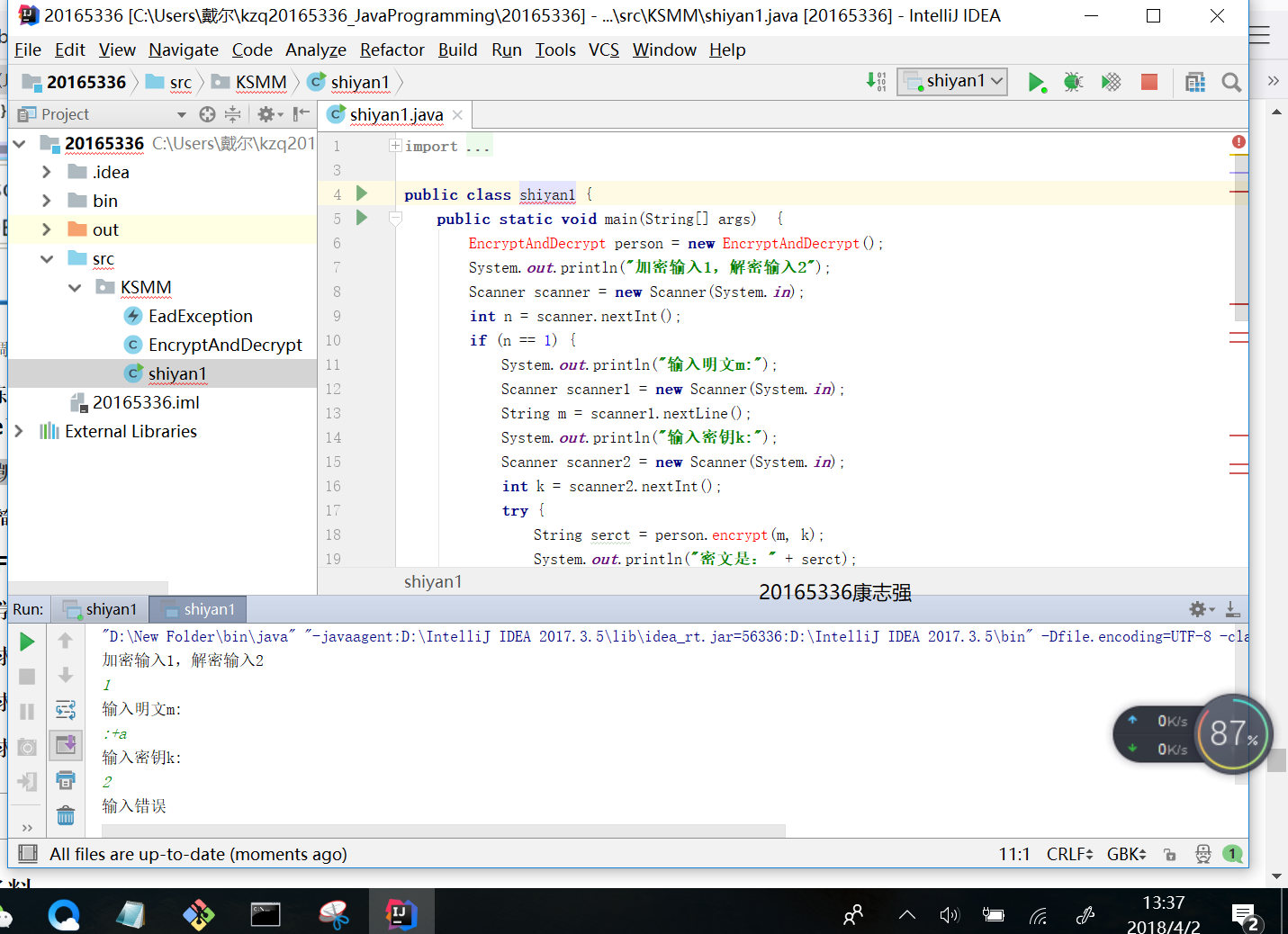1288x934 pixels.
Task: Collapse the KSMM package node
Action: tap(76, 288)
